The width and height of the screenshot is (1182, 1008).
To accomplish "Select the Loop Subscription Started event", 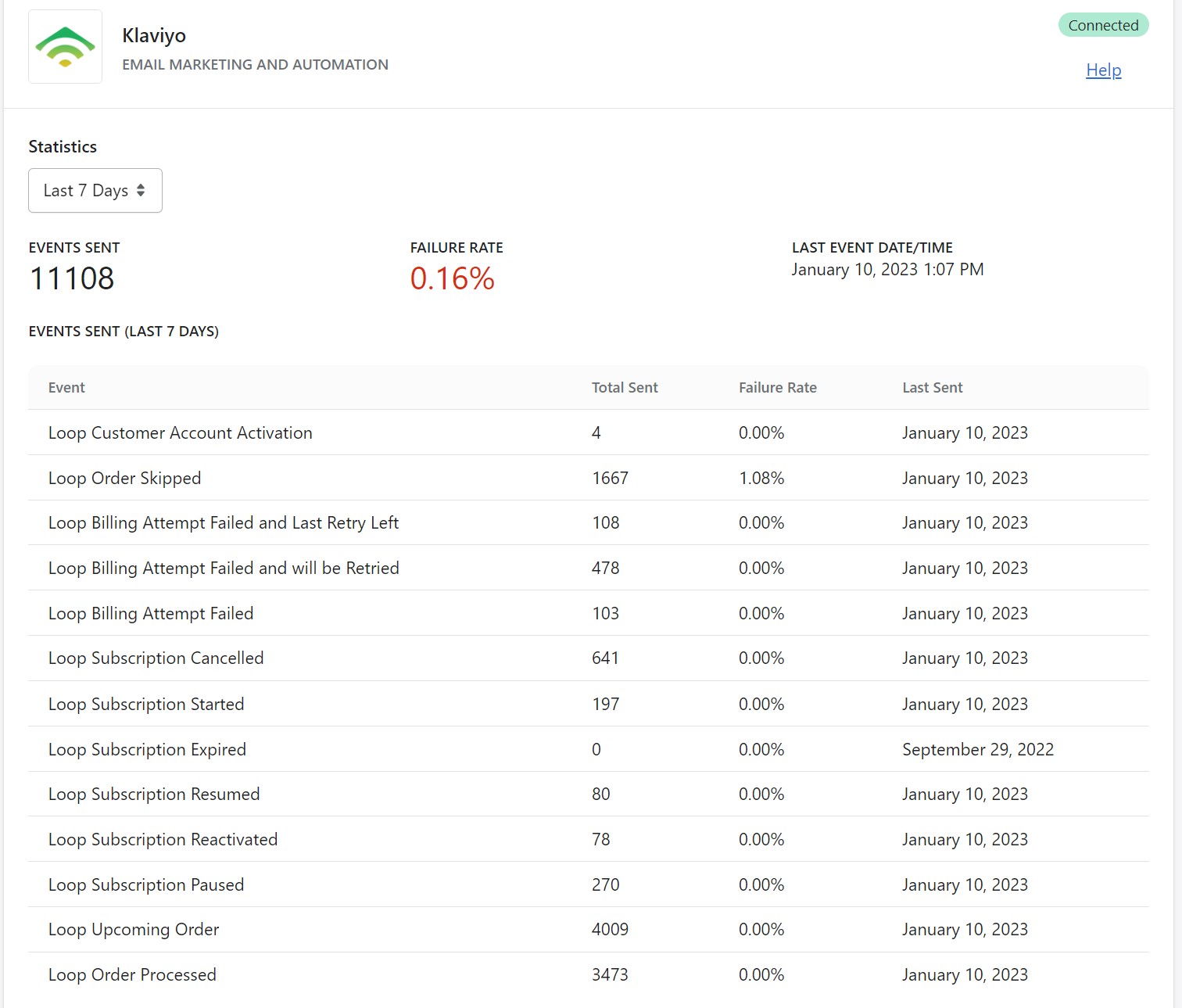I will 146,705.
